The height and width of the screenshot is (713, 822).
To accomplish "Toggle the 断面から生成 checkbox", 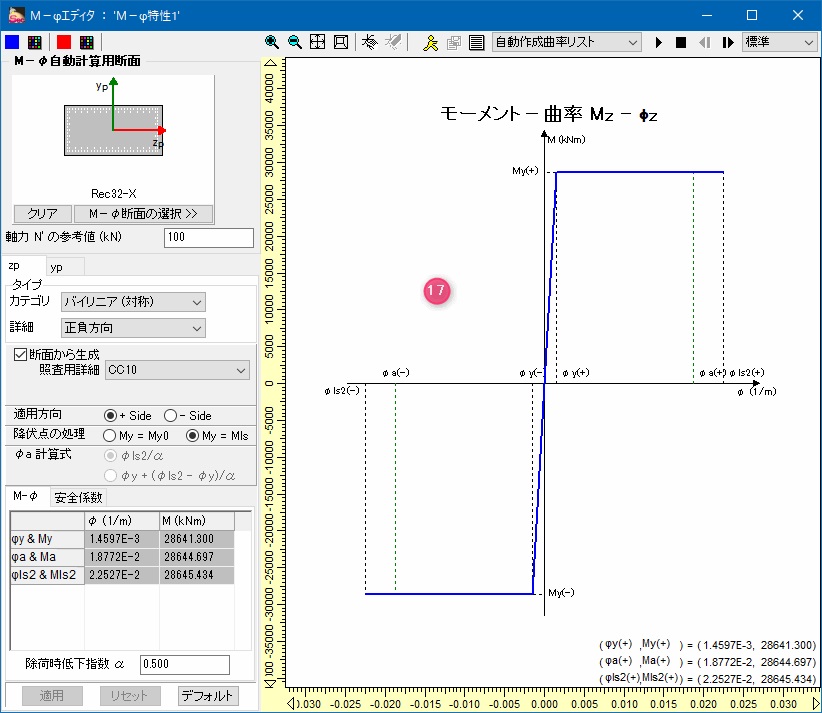I will [x=20, y=355].
